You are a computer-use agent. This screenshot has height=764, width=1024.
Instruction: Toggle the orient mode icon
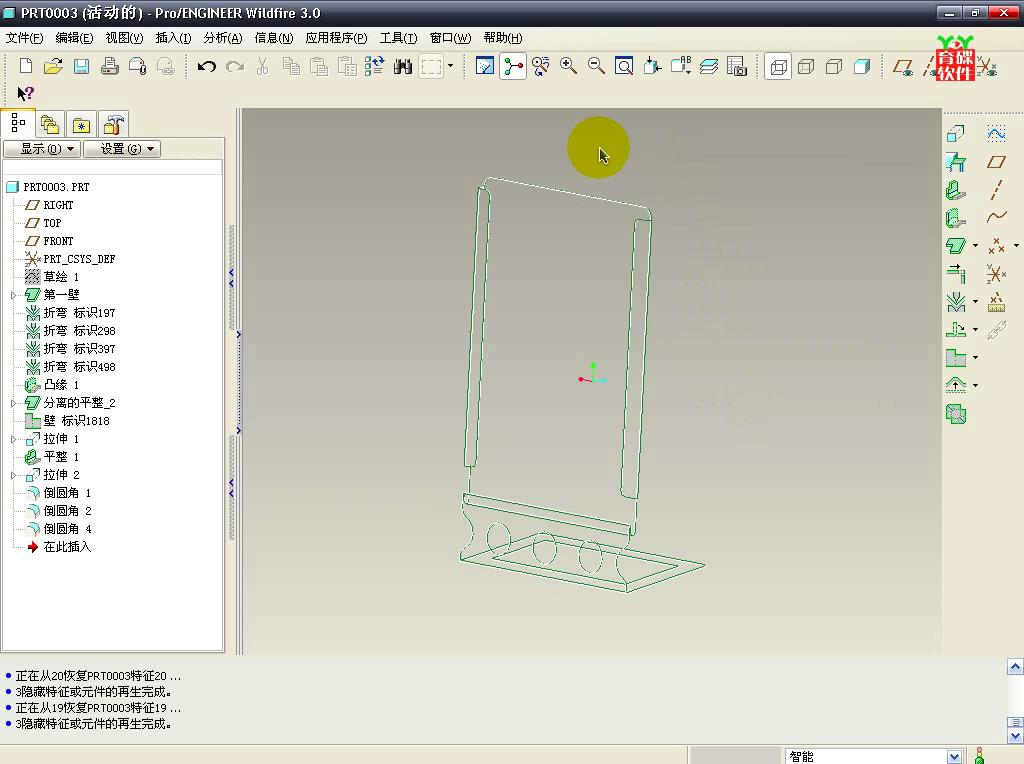coord(540,66)
